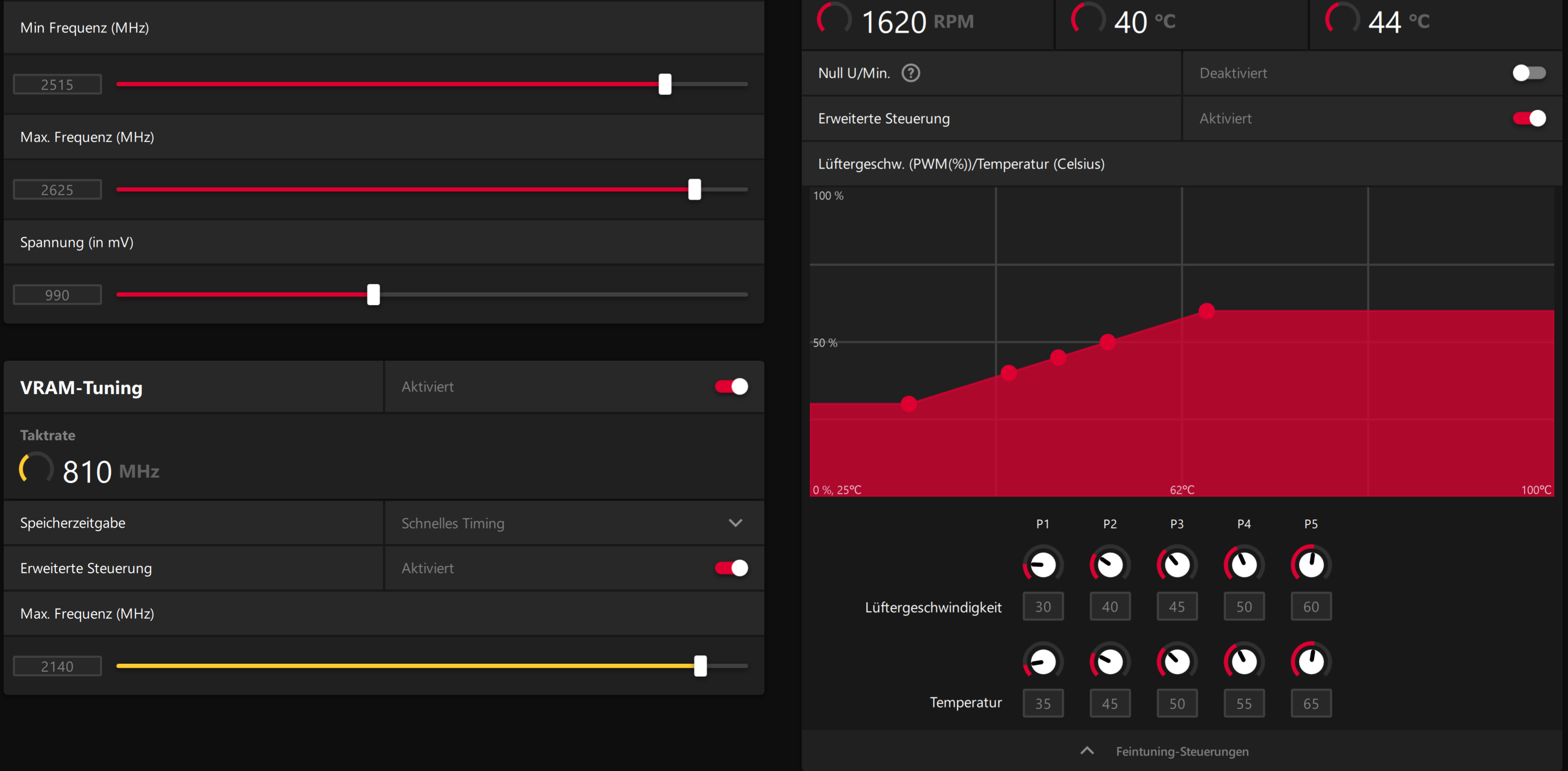Select the highest fan curve point on the graph

(x=1206, y=311)
